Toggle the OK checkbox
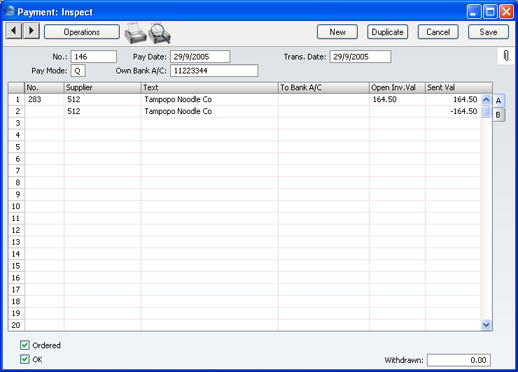The width and height of the screenshot is (518, 372). coord(25,359)
